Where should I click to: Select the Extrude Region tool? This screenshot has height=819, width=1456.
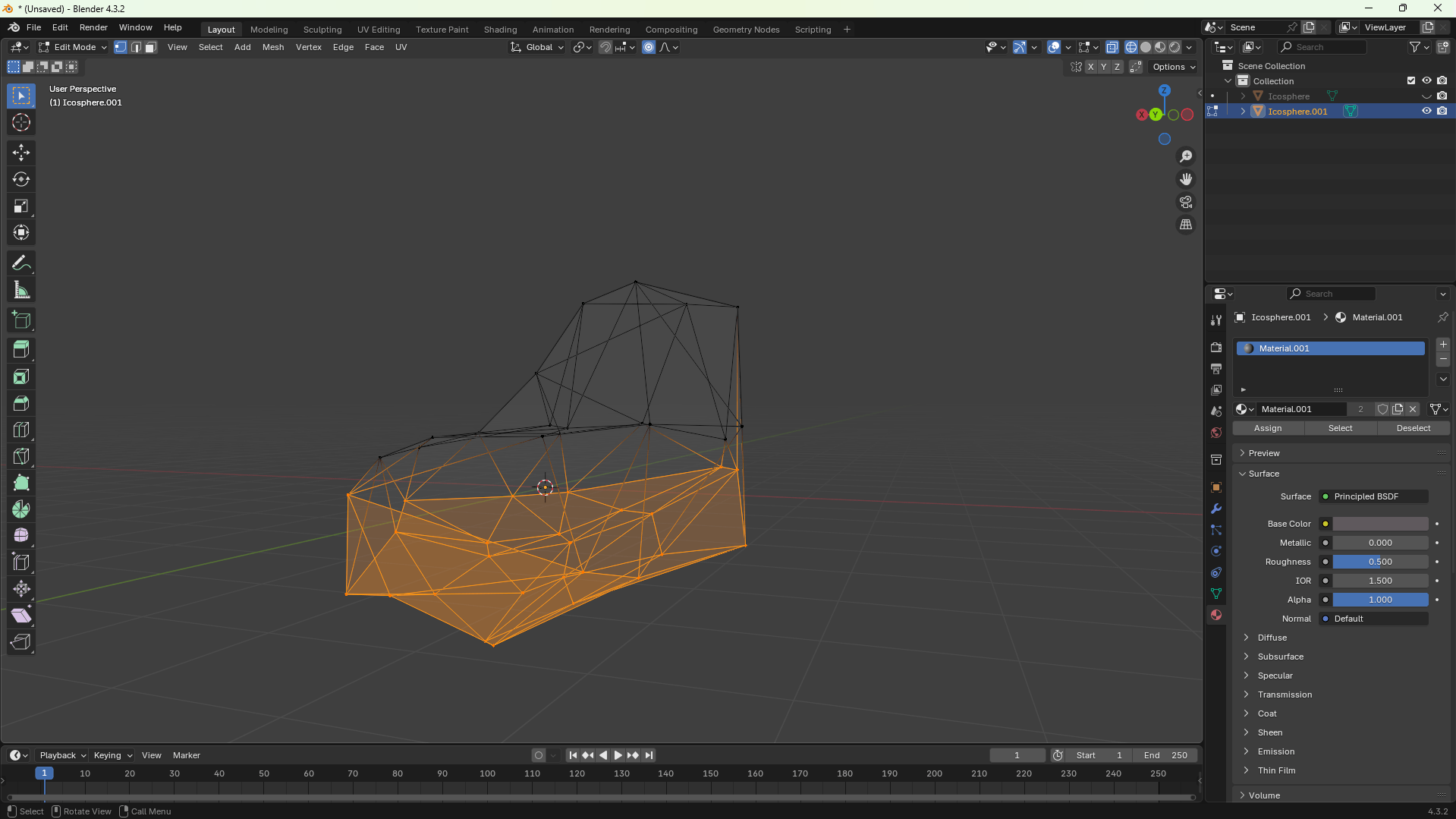pyautogui.click(x=21, y=350)
